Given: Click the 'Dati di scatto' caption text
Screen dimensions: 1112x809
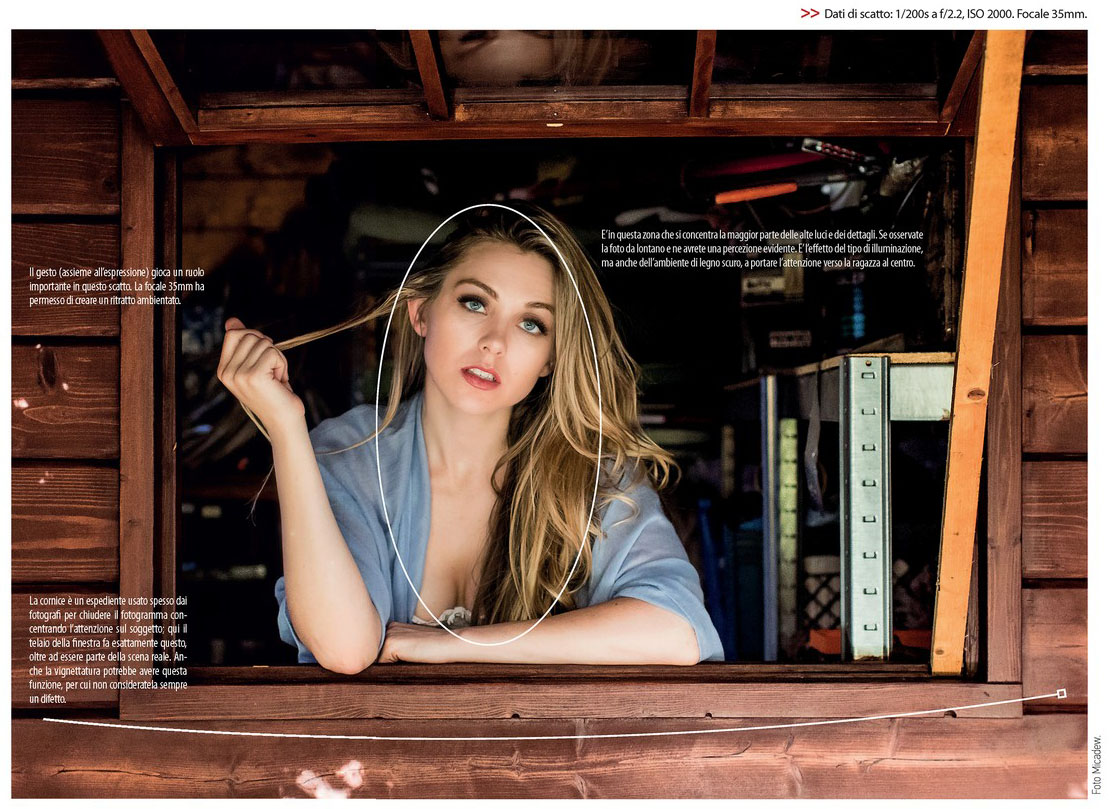Looking at the screenshot, I should [x=955, y=13].
